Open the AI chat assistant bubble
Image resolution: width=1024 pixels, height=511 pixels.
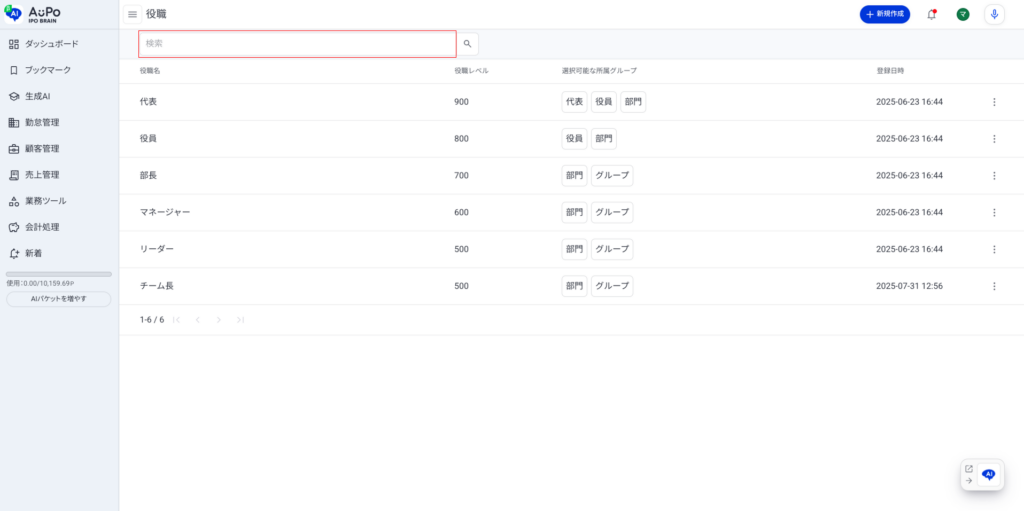(x=989, y=475)
